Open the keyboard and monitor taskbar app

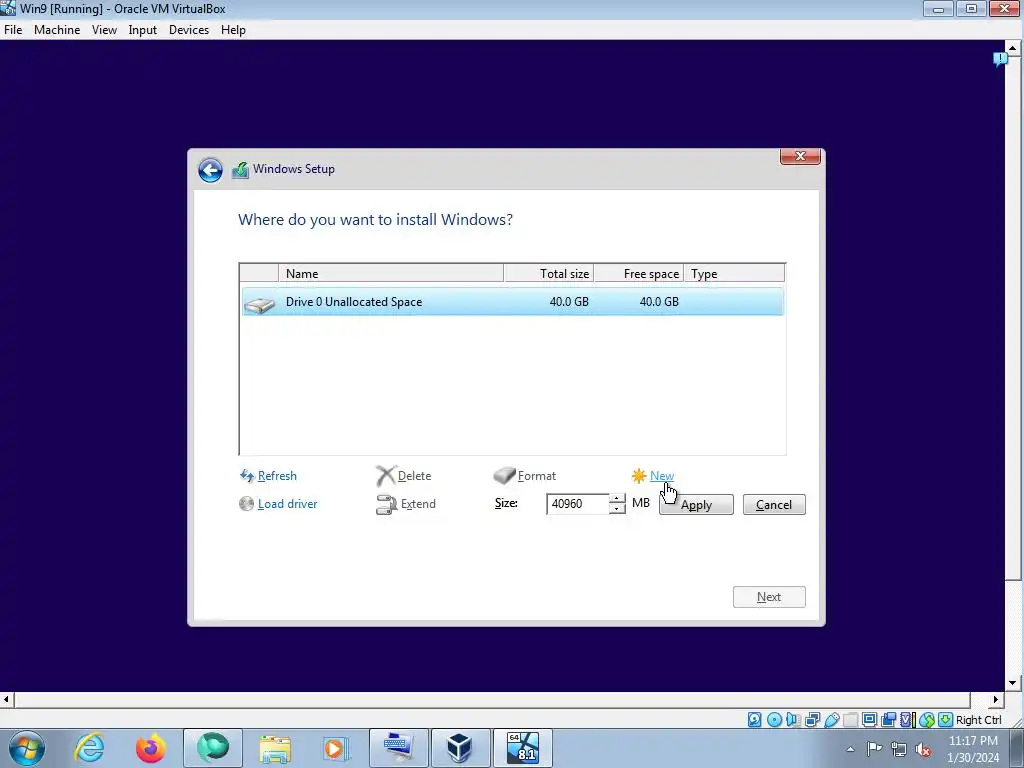(398, 748)
